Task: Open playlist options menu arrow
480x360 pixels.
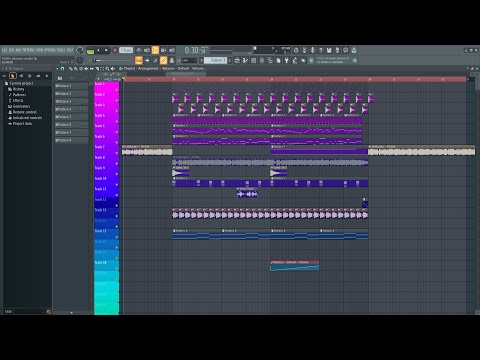Action: (x=57, y=69)
